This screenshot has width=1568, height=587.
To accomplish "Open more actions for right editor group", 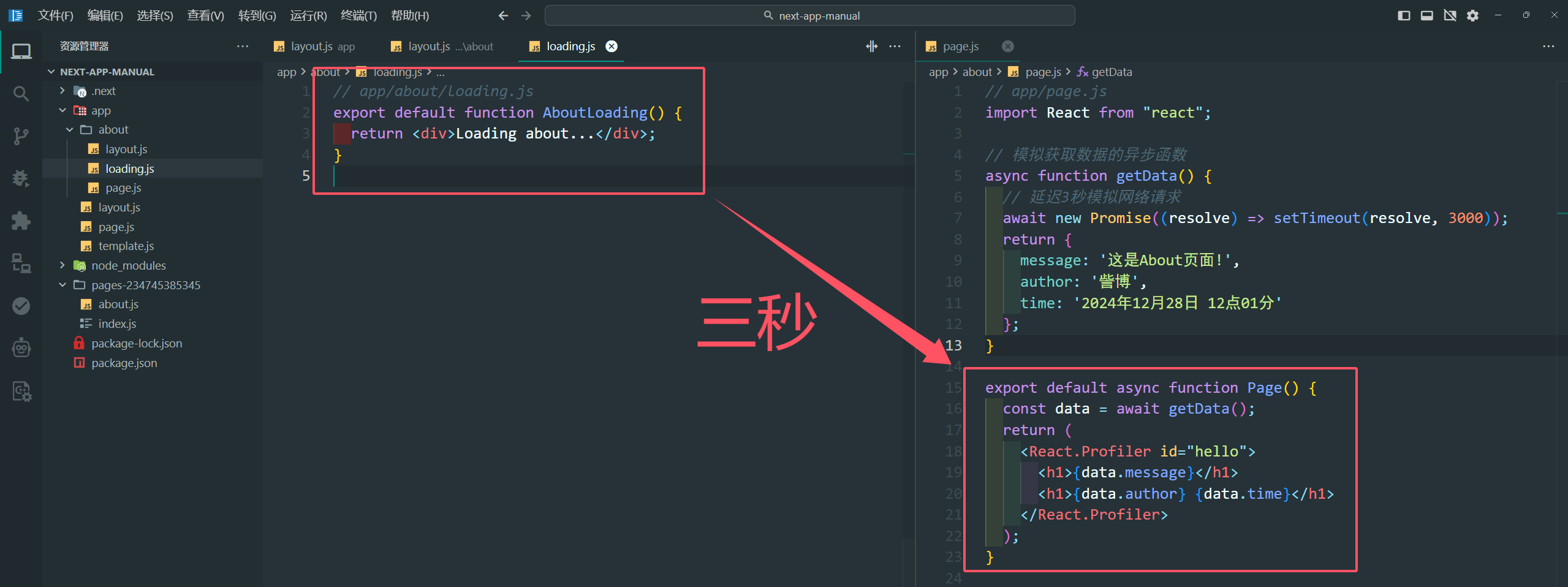I will (x=1548, y=46).
